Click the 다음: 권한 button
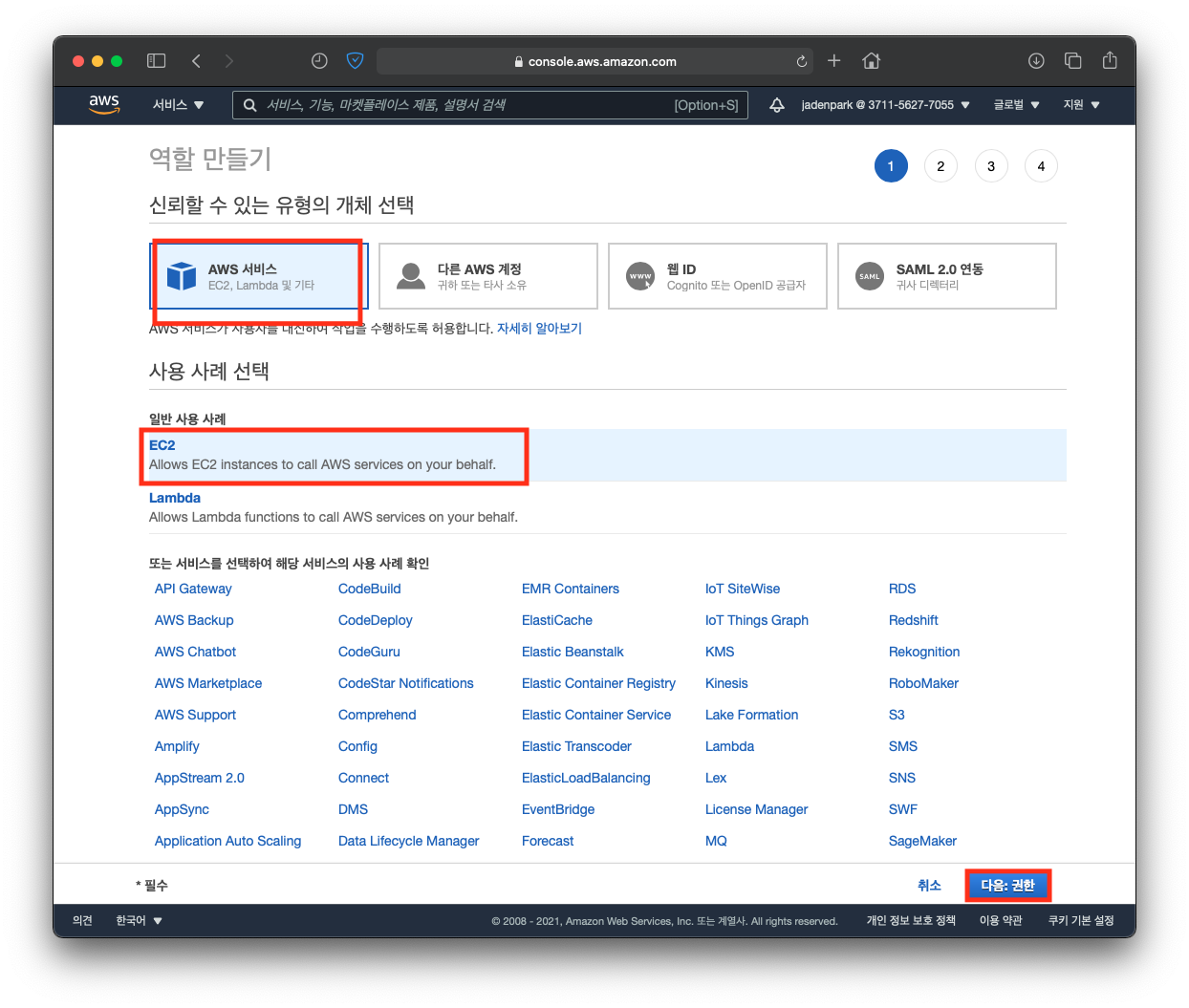 1007,886
